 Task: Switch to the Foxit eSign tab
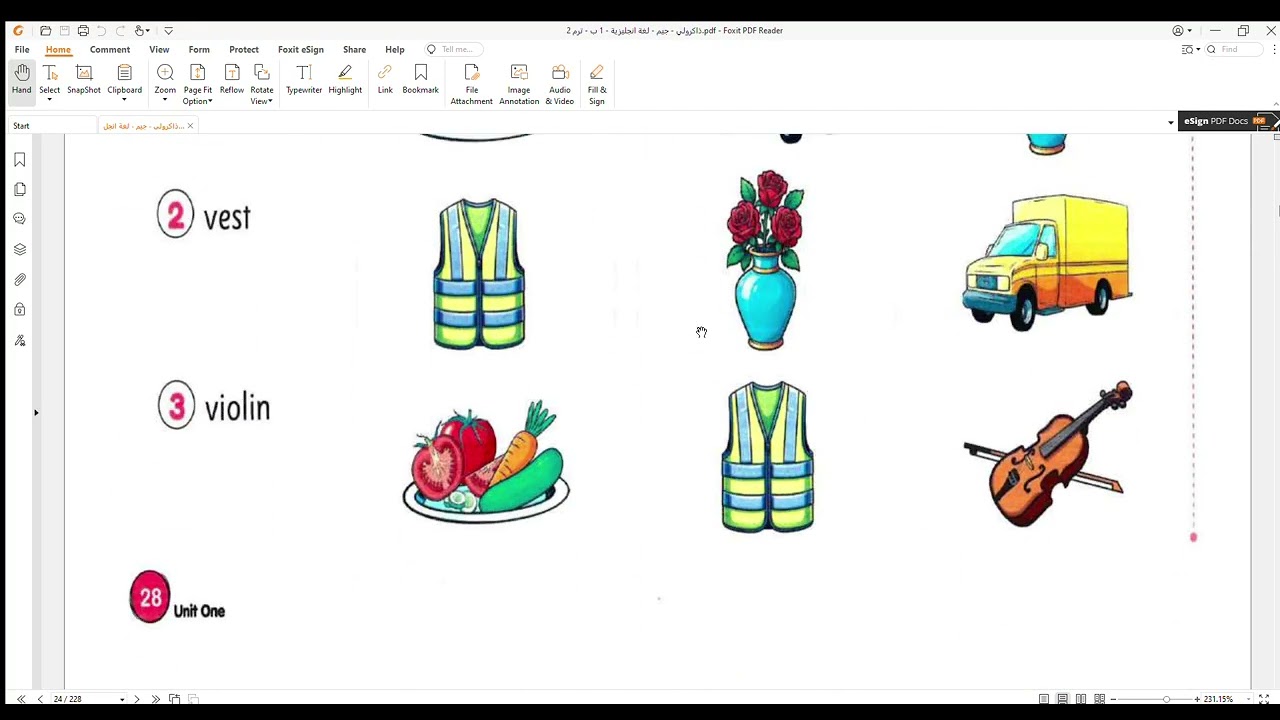tap(301, 49)
